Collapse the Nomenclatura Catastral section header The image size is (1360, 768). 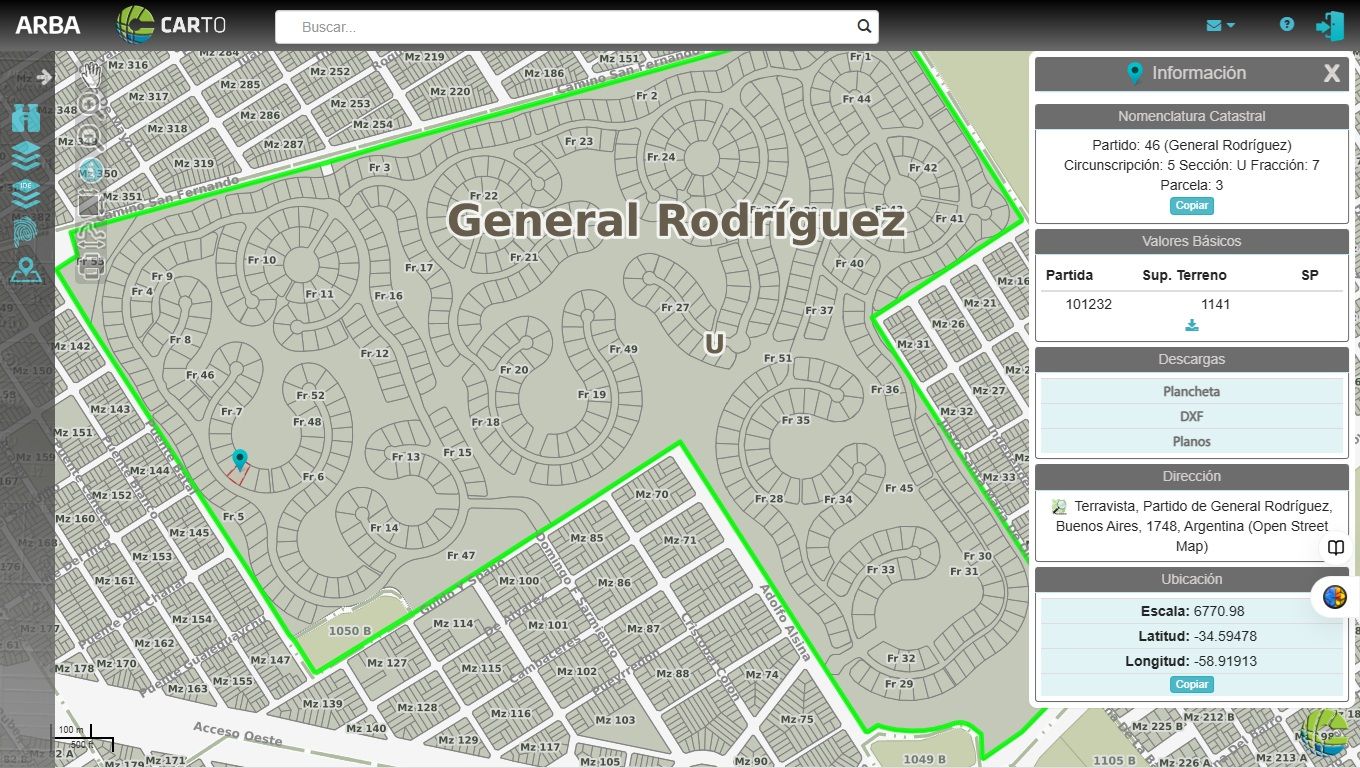tap(1191, 116)
